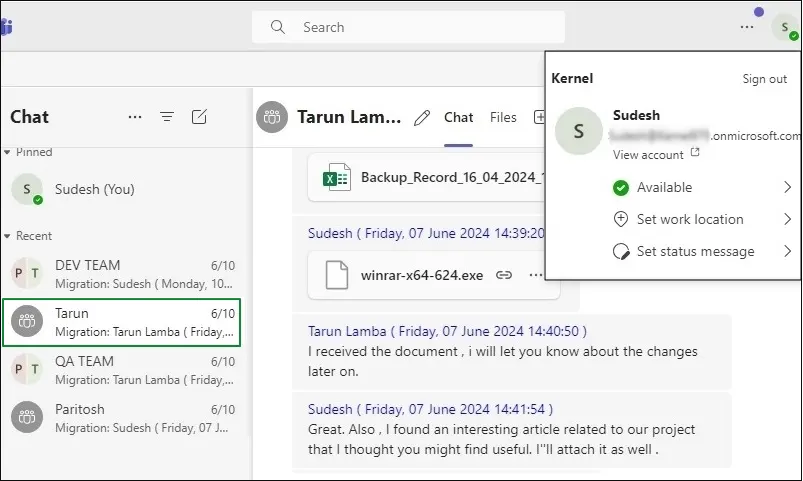The width and height of the screenshot is (803, 481).
Task: Expand Set status message chevron
Action: (x=787, y=252)
